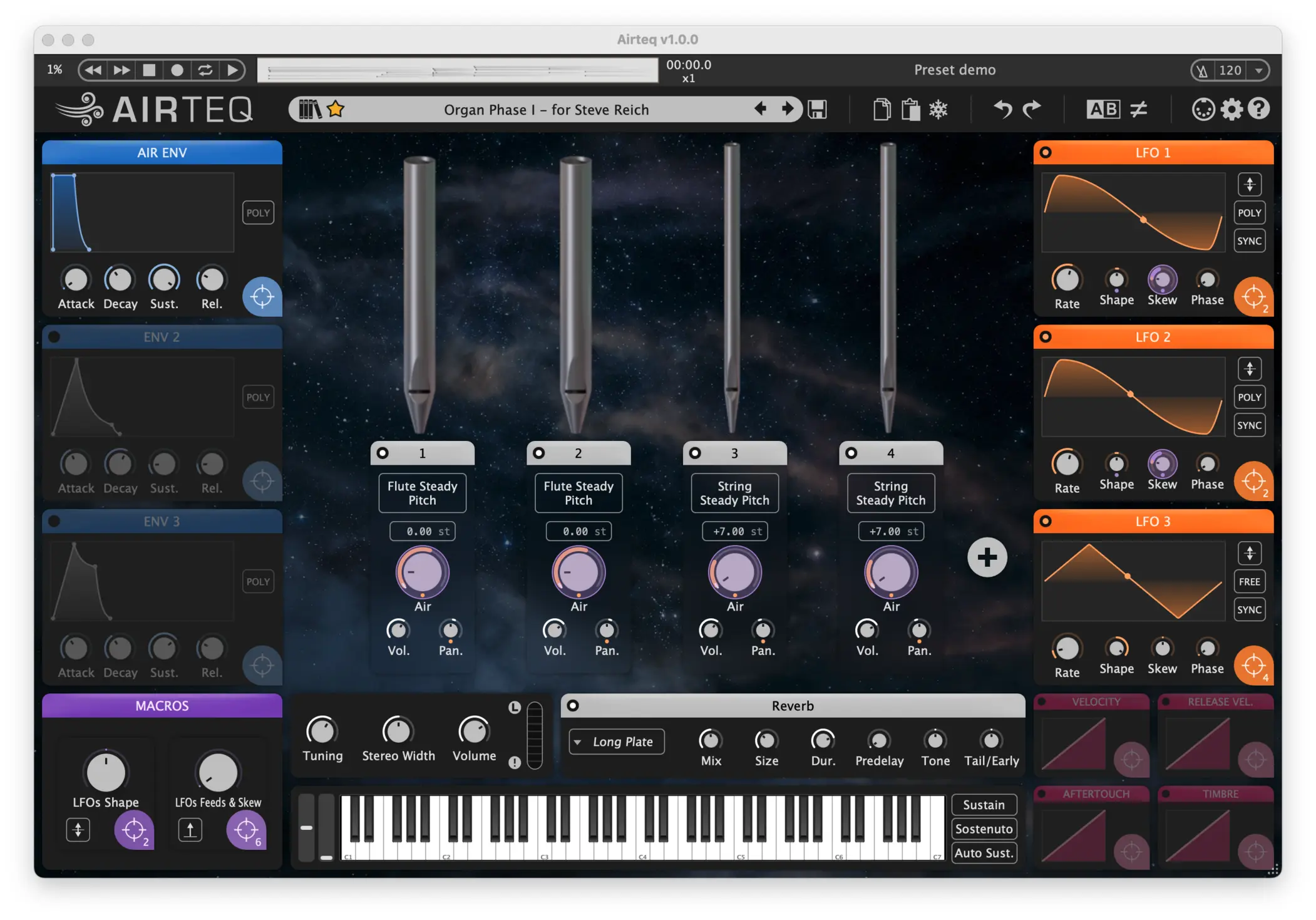Rewind the demo playback
The height and width of the screenshot is (920, 1316).
pos(93,70)
